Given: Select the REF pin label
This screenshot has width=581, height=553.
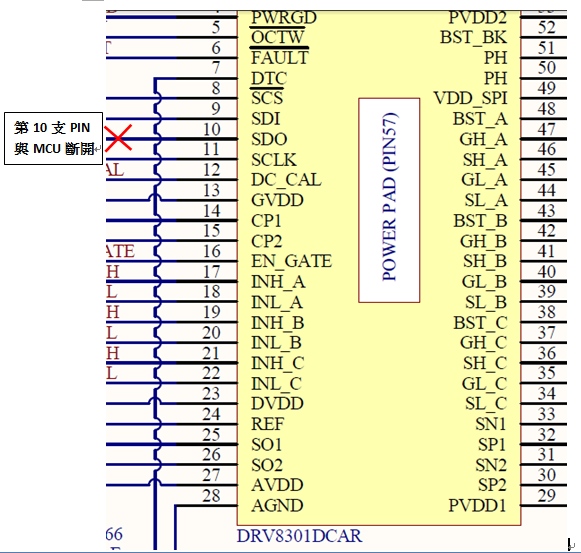Looking at the screenshot, I should [268, 424].
